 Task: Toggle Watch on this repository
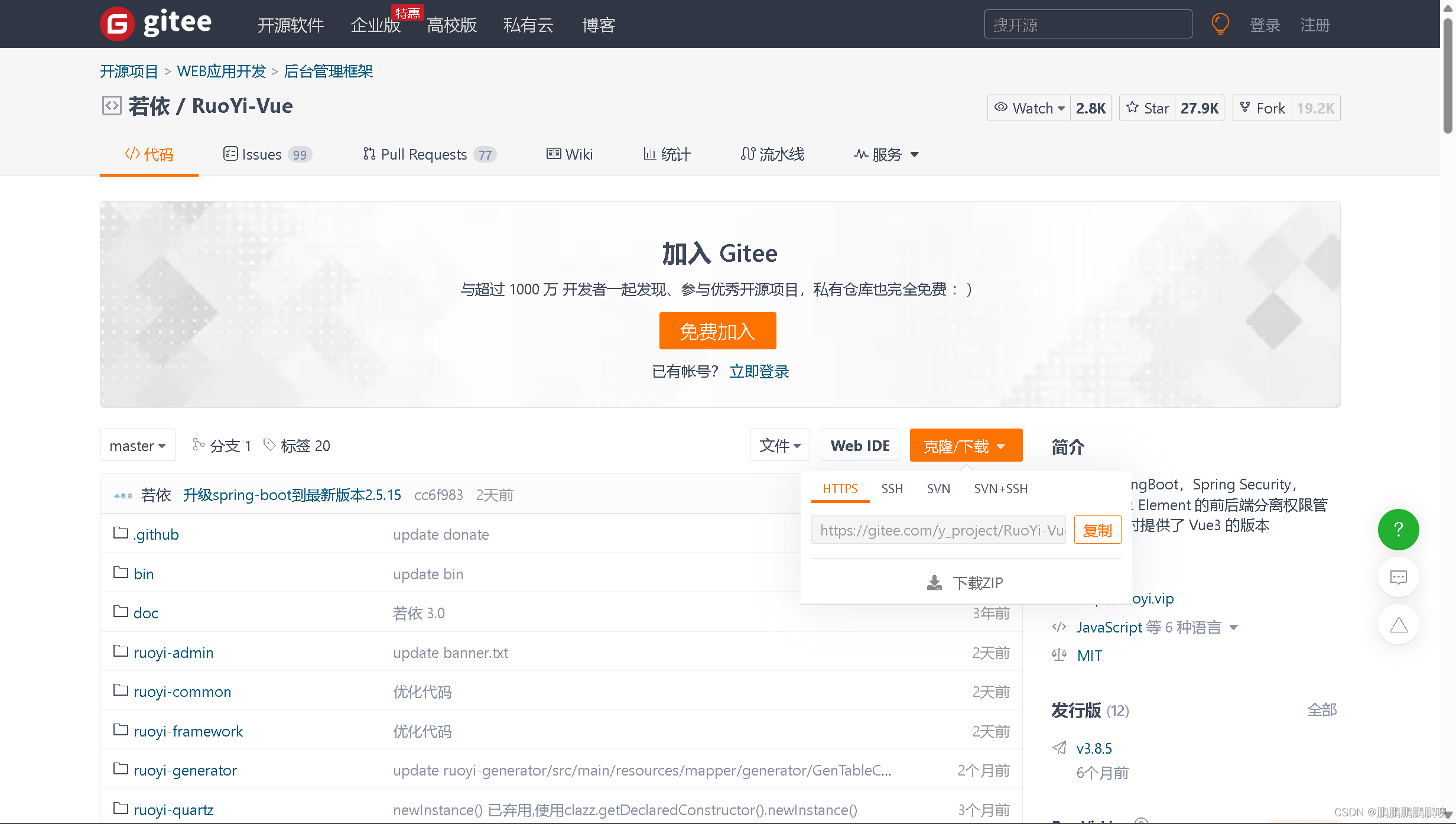click(x=1029, y=108)
